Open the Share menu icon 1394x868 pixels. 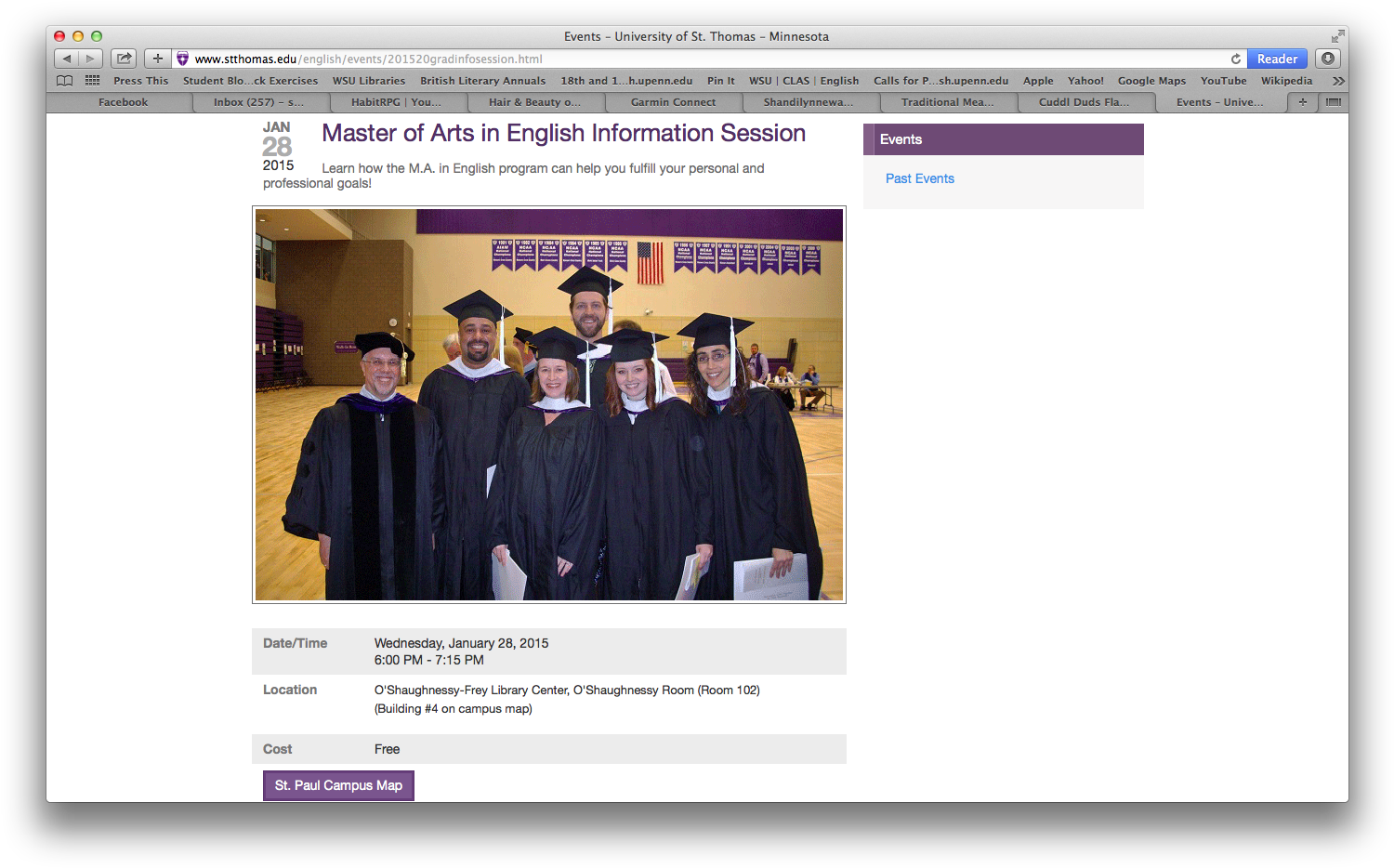point(124,59)
